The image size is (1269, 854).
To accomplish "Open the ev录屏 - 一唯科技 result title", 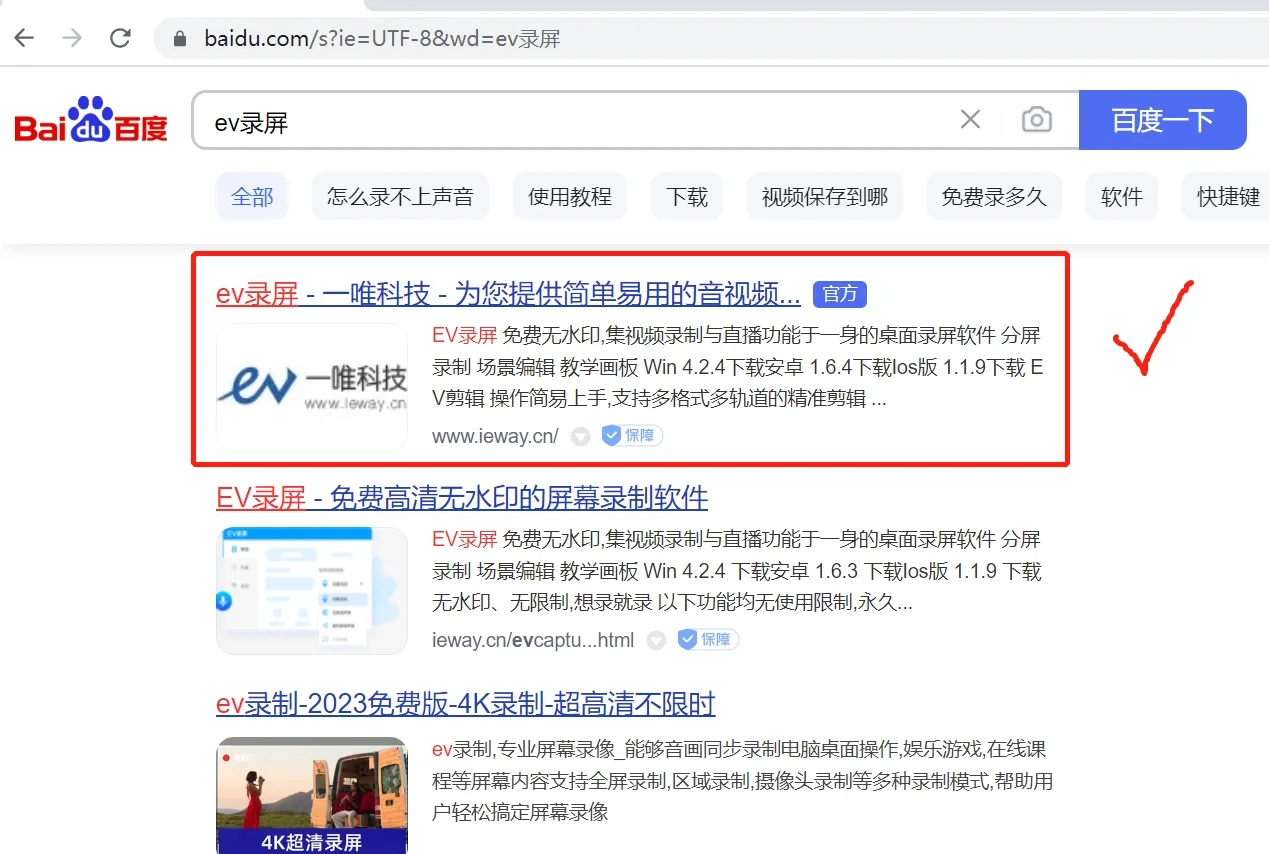I will tap(508, 294).
